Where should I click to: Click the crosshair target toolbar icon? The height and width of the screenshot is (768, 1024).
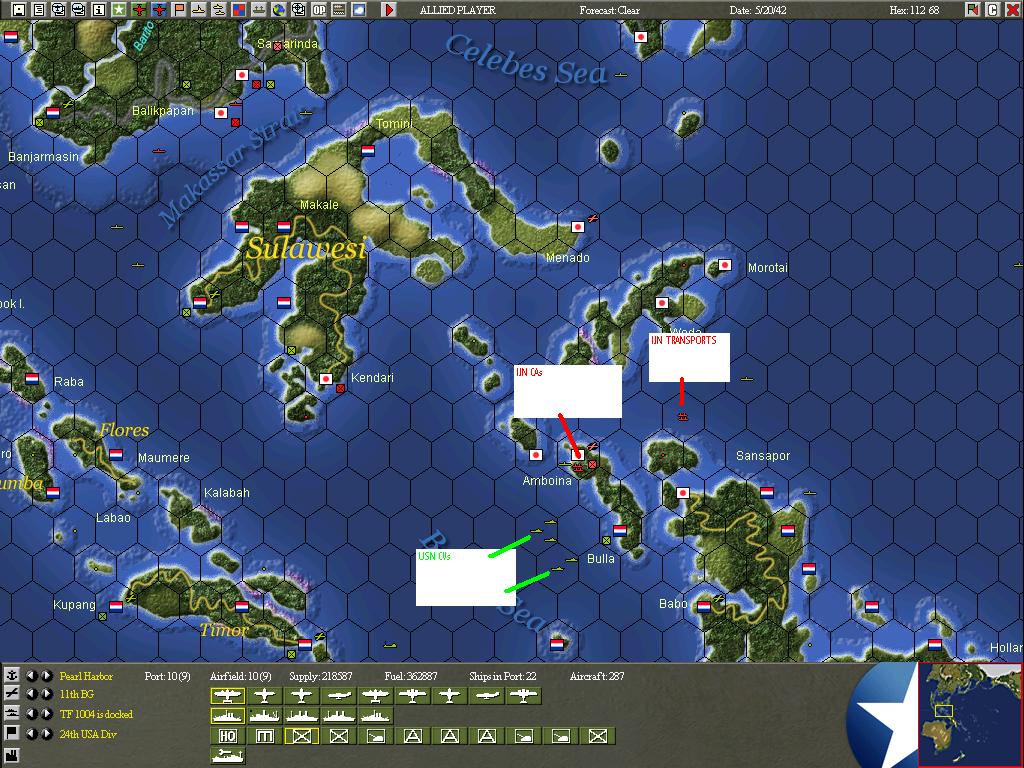point(298,10)
